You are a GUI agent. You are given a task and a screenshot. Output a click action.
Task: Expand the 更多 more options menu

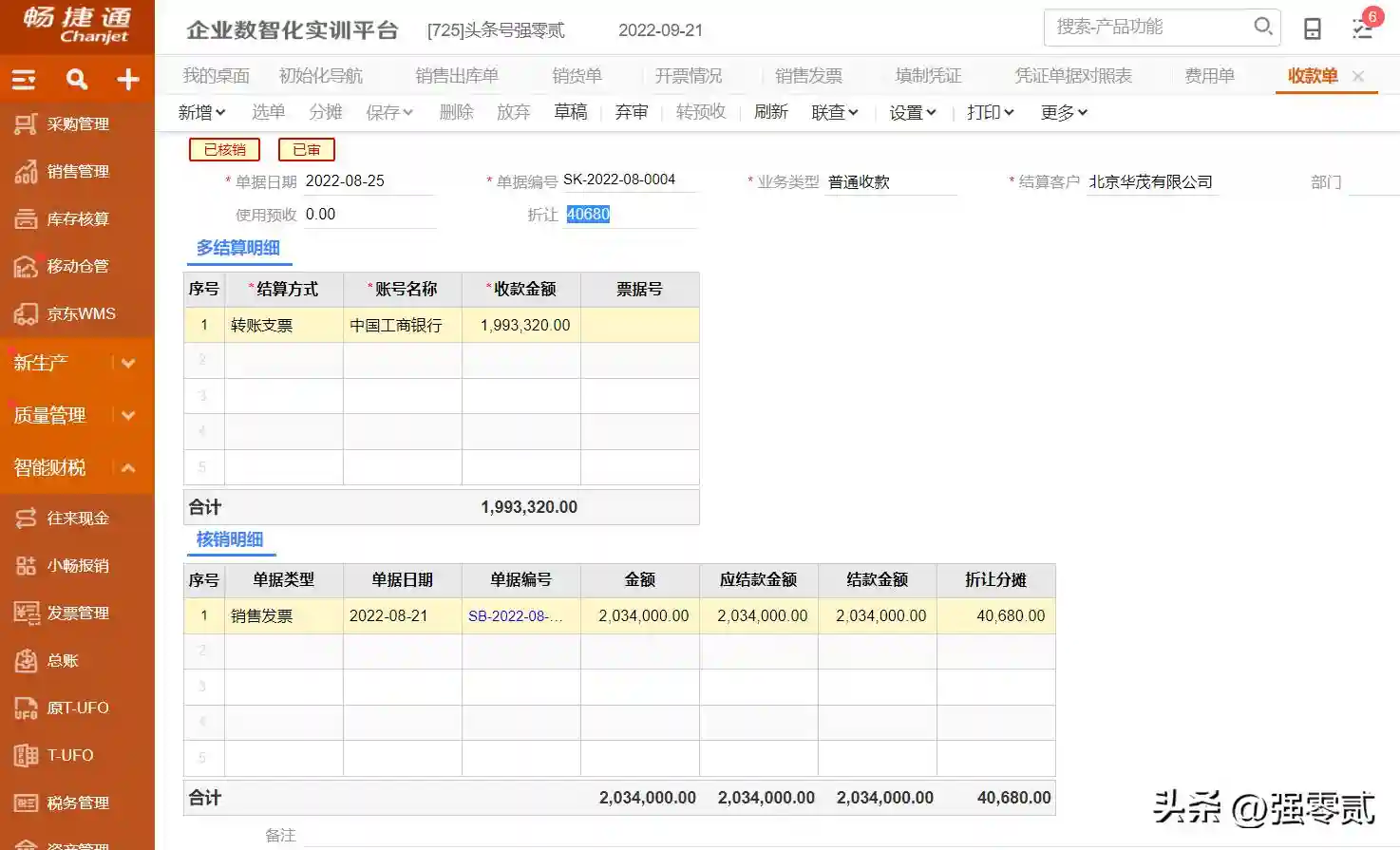[1063, 112]
